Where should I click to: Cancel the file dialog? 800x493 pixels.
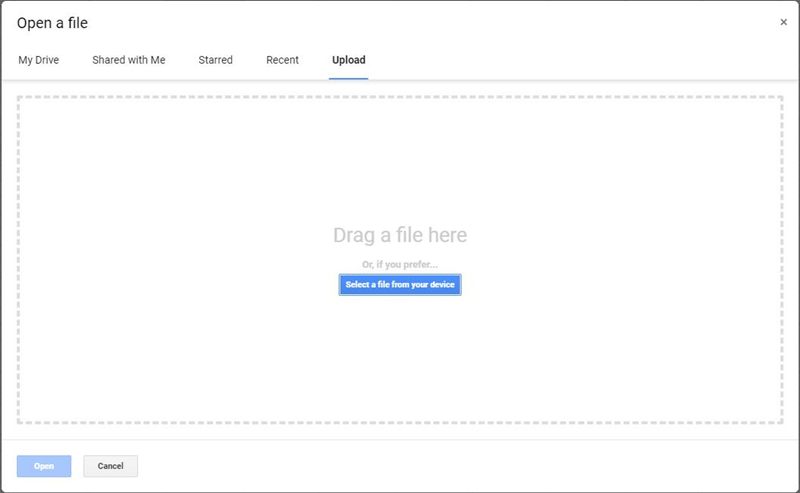tap(111, 466)
